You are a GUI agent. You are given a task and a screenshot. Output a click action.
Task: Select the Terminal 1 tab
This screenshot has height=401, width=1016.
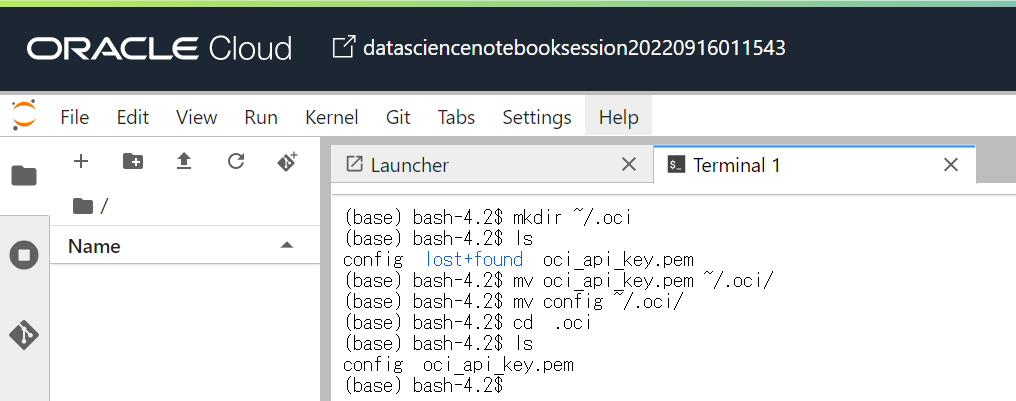tap(736, 165)
